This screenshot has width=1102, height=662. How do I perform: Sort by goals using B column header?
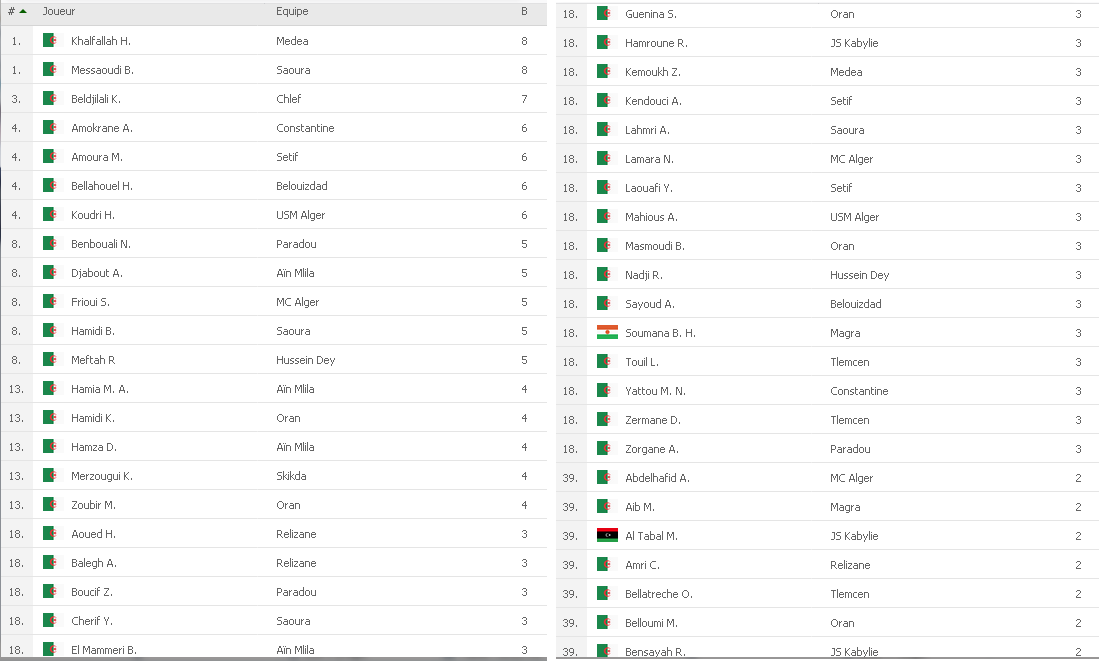pos(524,11)
